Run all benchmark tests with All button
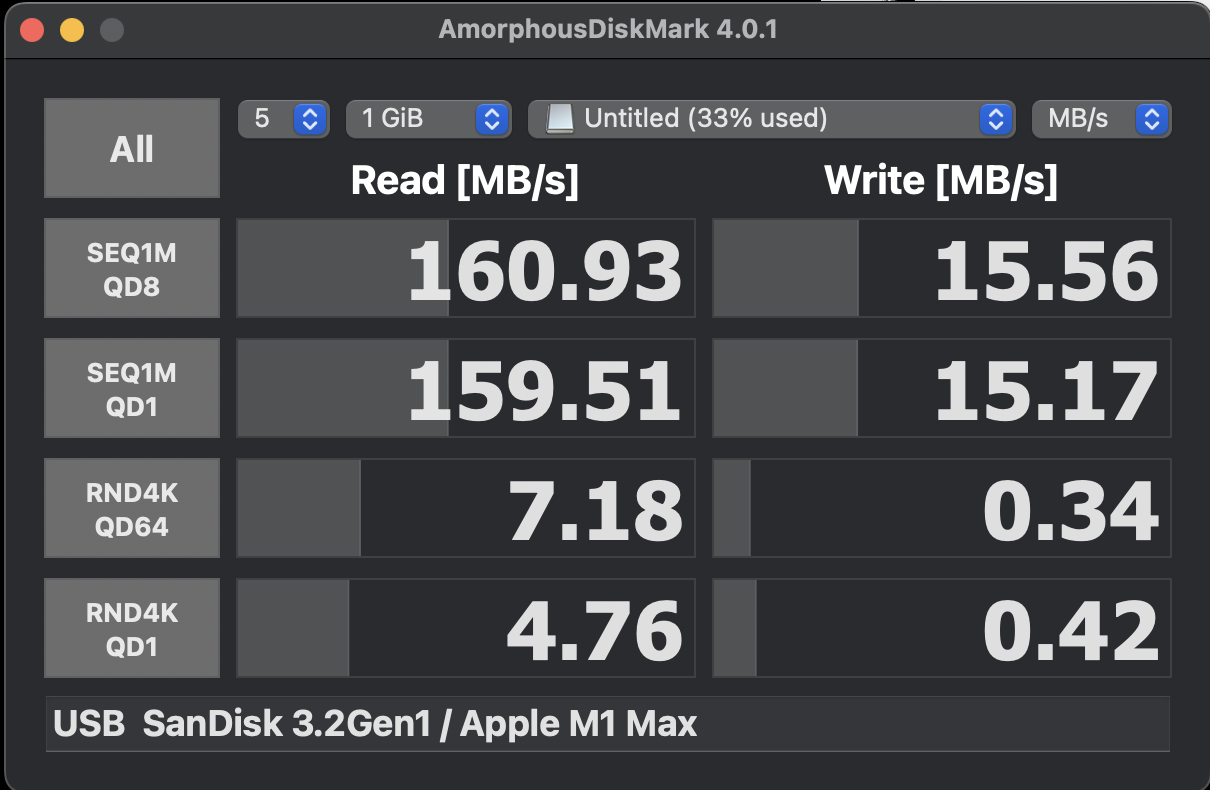1210x790 pixels. (131, 148)
